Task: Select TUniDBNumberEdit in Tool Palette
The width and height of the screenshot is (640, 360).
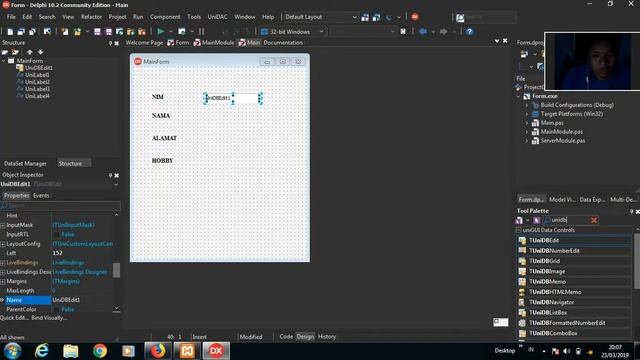Action: point(573,251)
